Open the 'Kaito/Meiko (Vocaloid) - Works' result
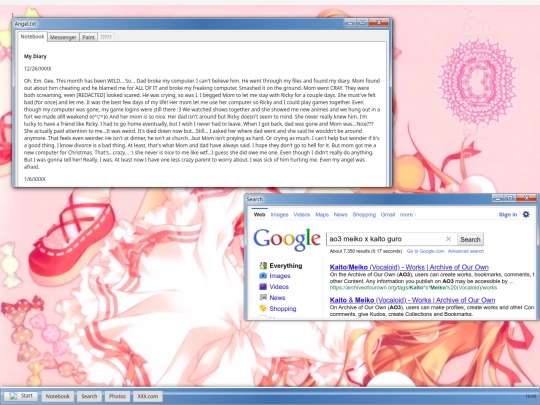This screenshot has width=540, height=405. (409, 267)
